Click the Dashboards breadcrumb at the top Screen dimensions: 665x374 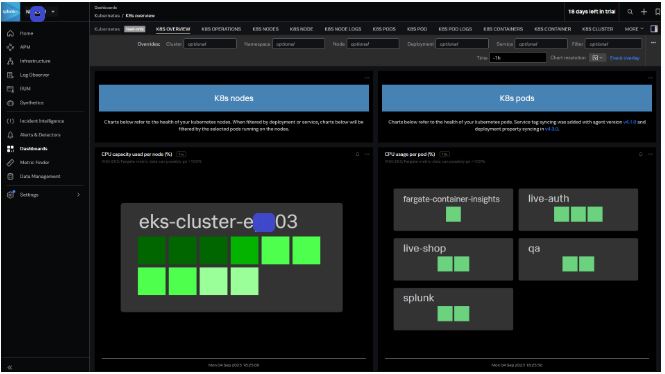(106, 8)
